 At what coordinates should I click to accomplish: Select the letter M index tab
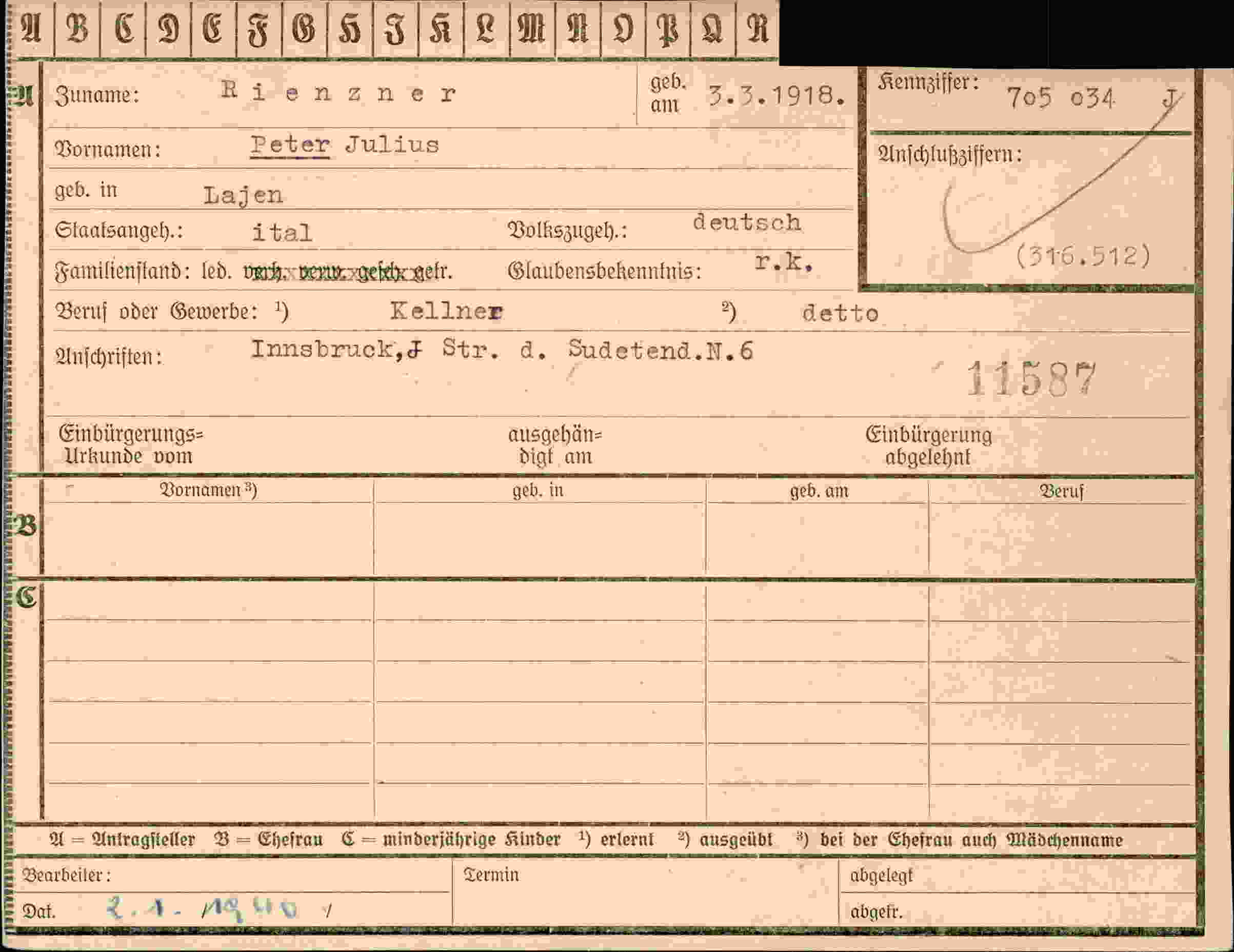pyautogui.click(x=532, y=29)
